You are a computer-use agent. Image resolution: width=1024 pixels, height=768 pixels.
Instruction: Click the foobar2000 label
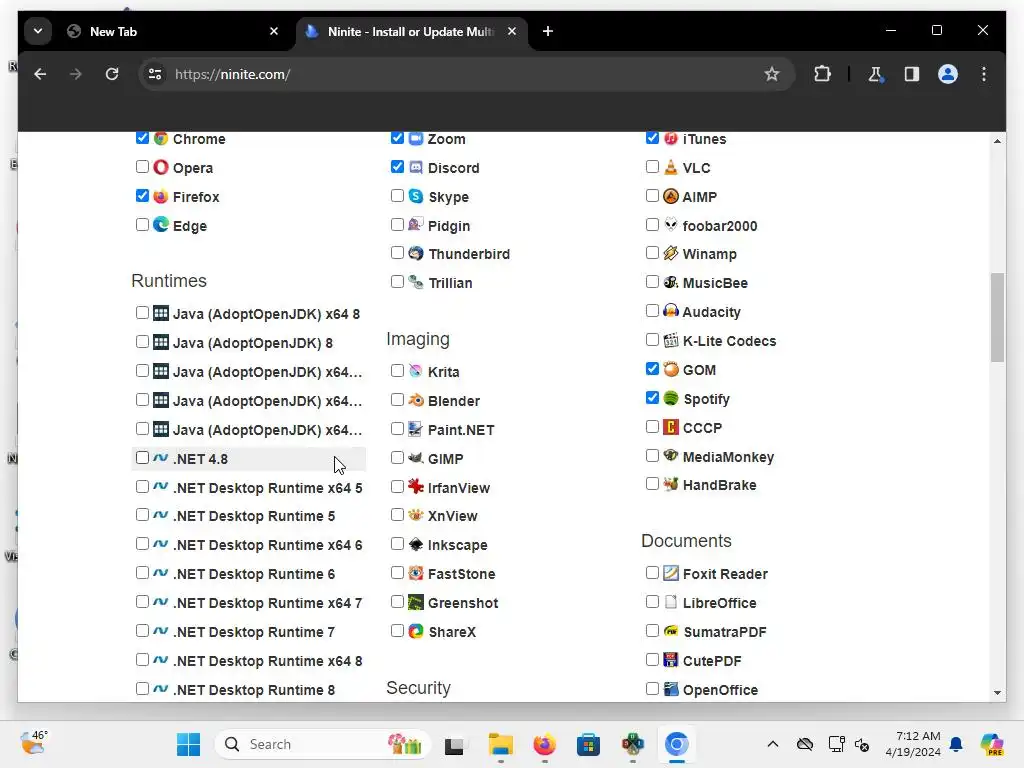pos(720,226)
